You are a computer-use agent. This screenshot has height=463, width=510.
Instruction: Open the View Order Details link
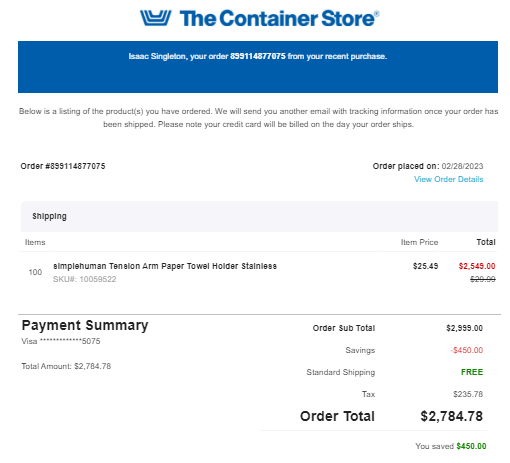448,179
